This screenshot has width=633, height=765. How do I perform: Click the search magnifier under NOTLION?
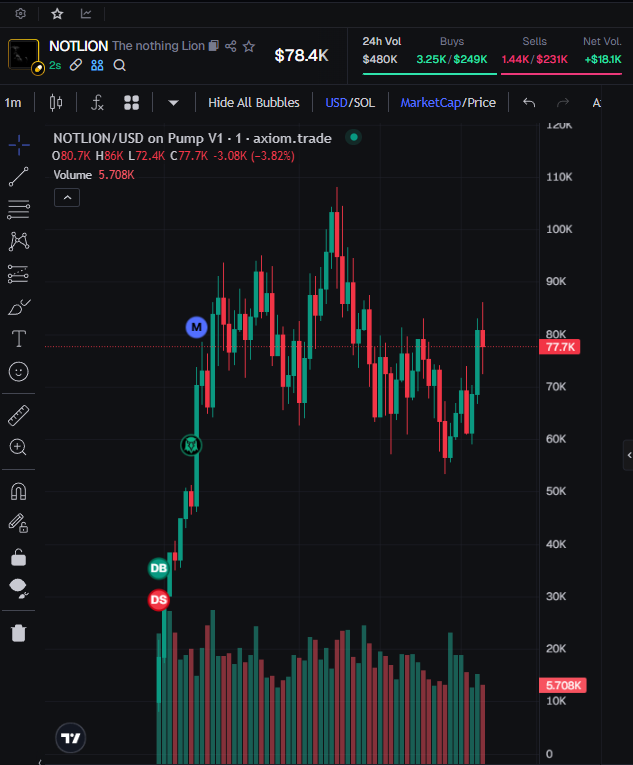[x=120, y=65]
